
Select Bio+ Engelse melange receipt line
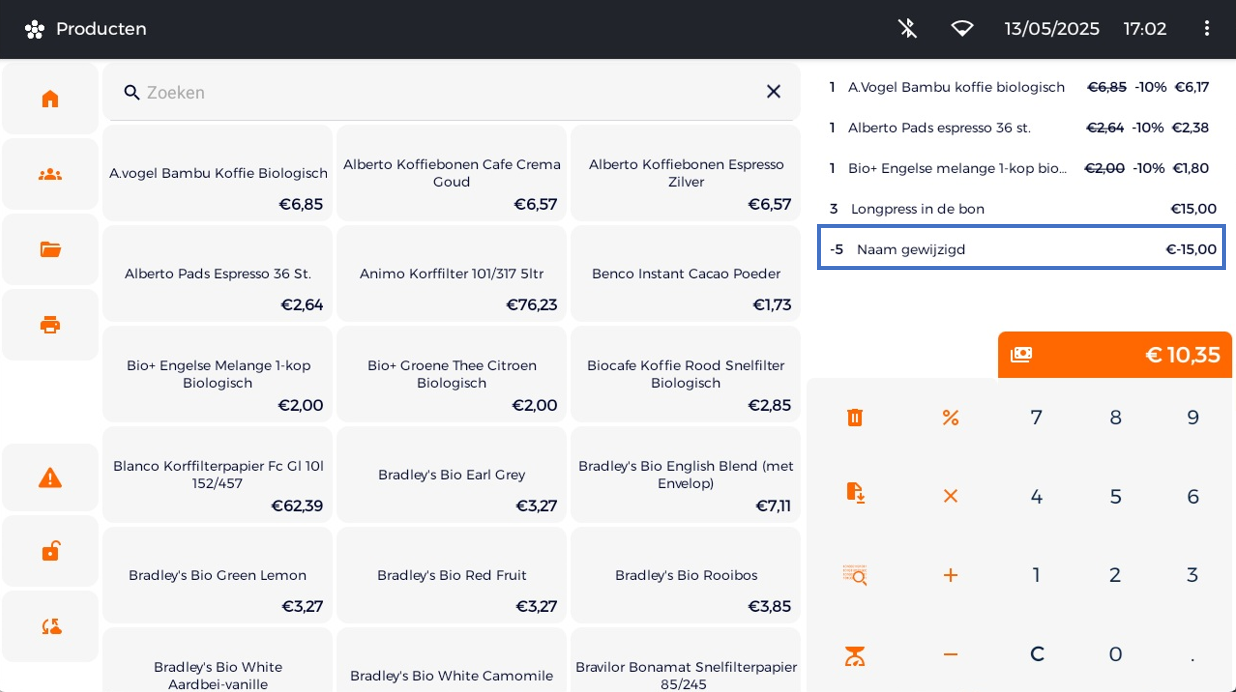point(1021,168)
